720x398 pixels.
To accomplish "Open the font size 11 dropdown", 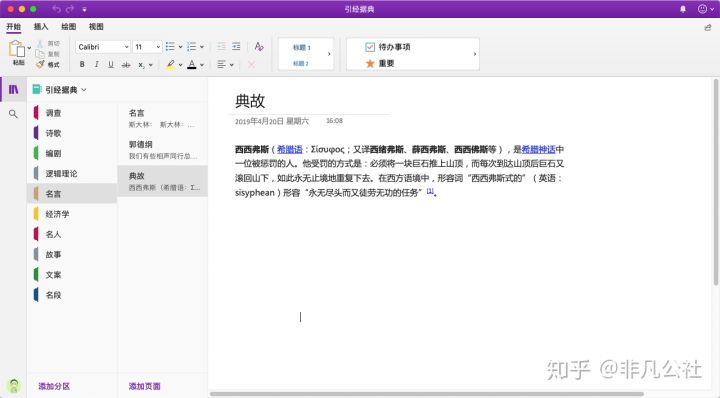I will pyautogui.click(x=147, y=47).
